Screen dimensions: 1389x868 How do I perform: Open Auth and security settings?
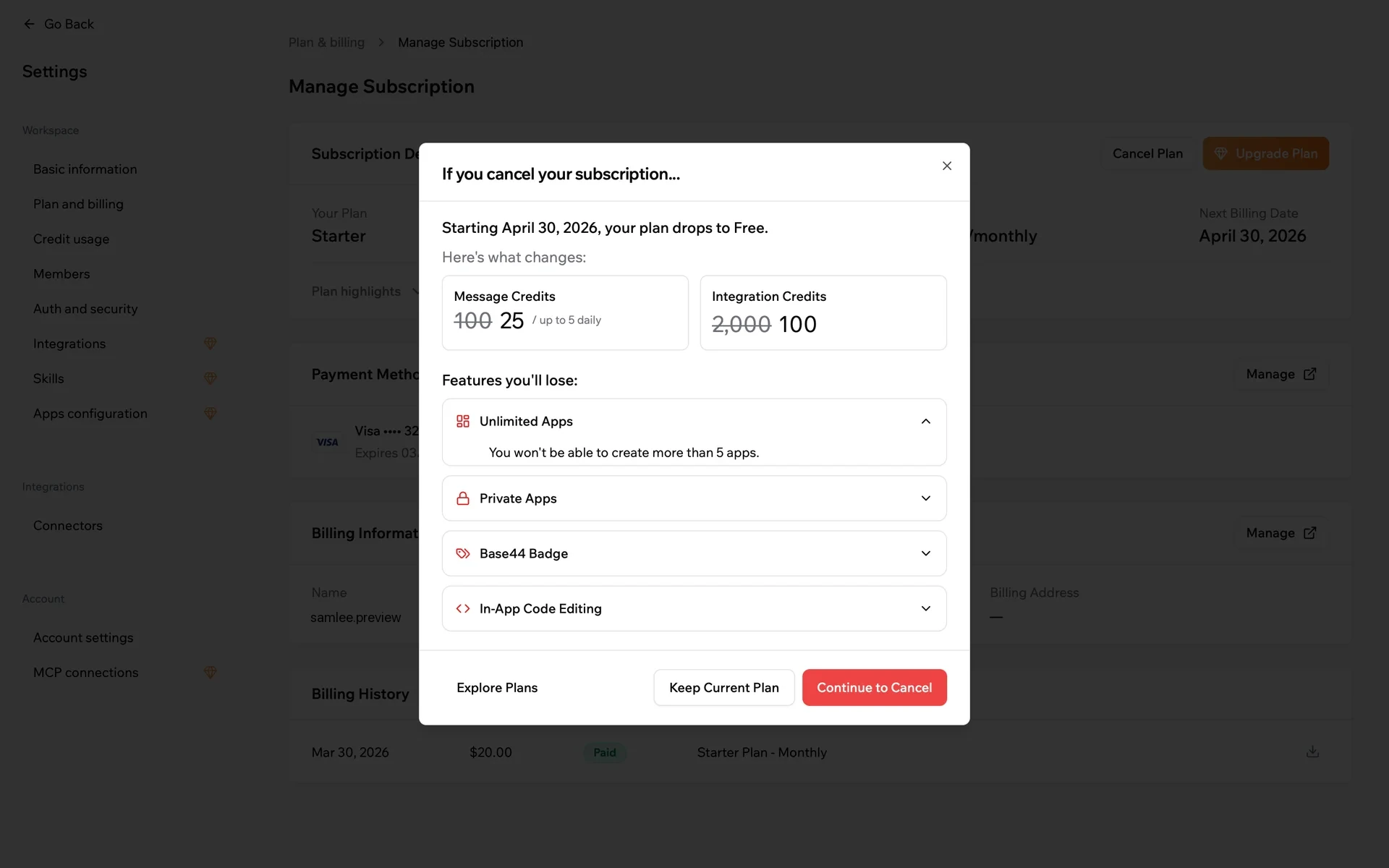pos(85,309)
